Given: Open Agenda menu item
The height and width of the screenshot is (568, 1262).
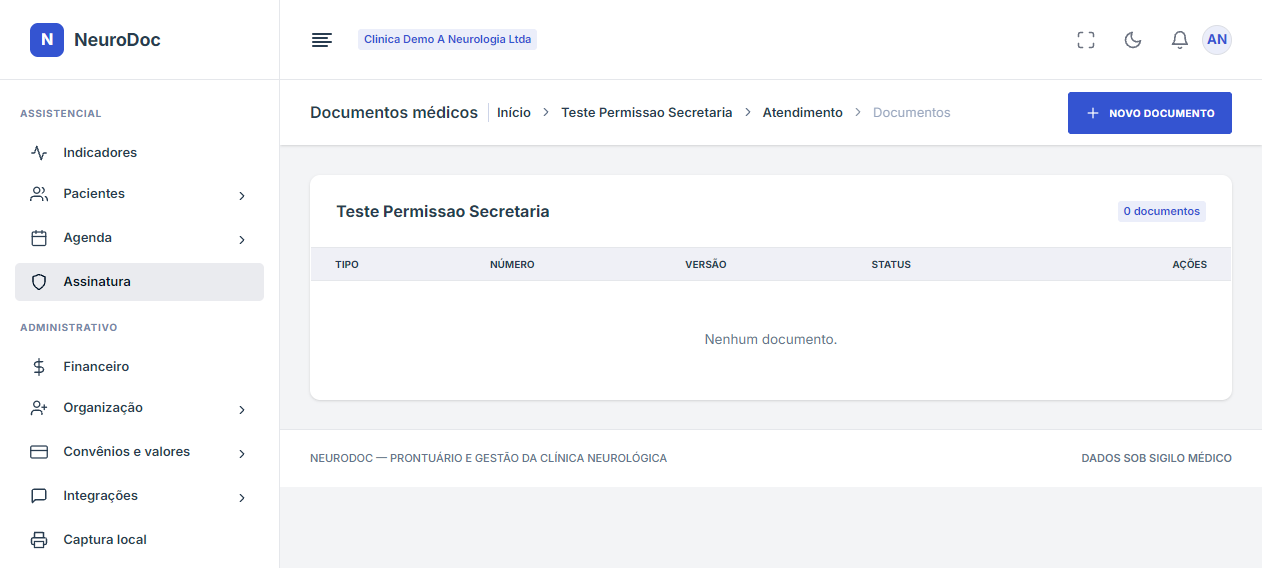Looking at the screenshot, I should pyautogui.click(x=139, y=238).
